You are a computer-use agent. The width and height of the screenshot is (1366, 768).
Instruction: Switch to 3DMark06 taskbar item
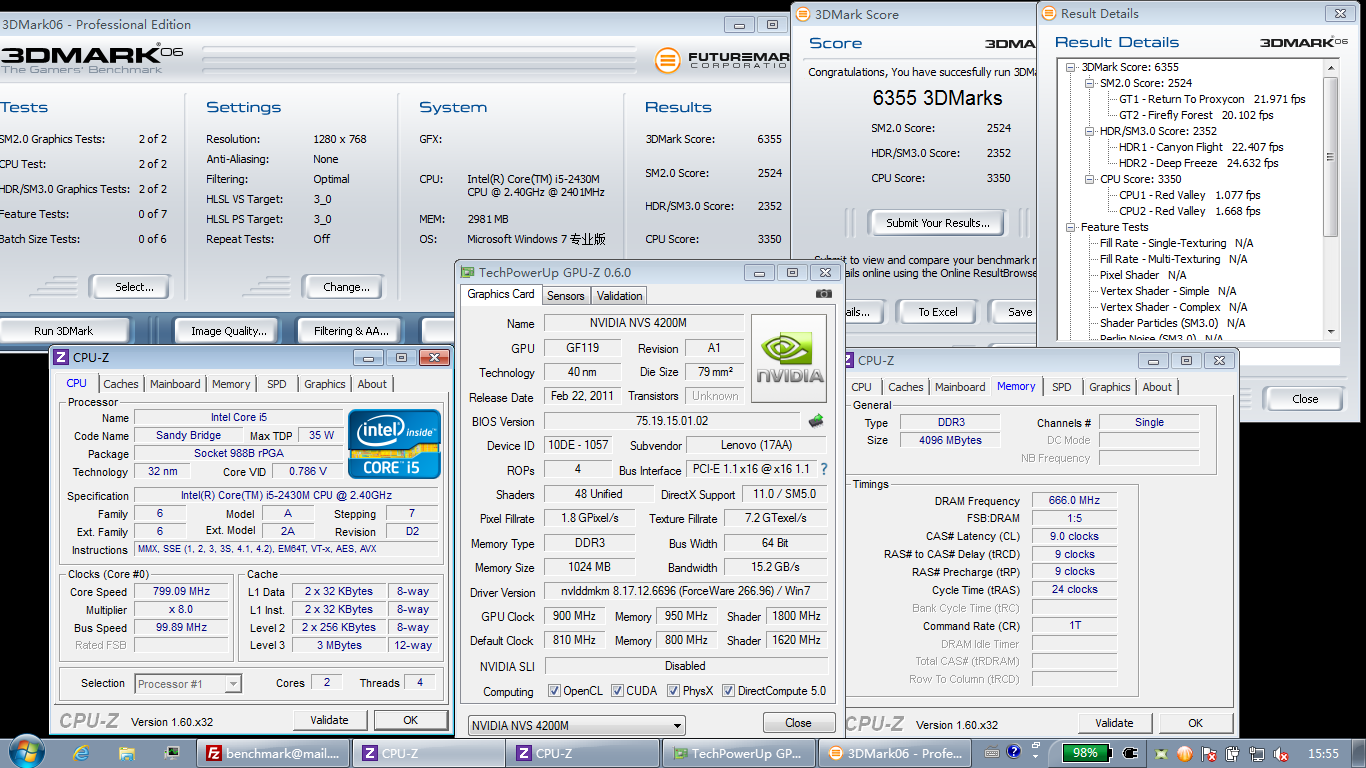(x=894, y=753)
